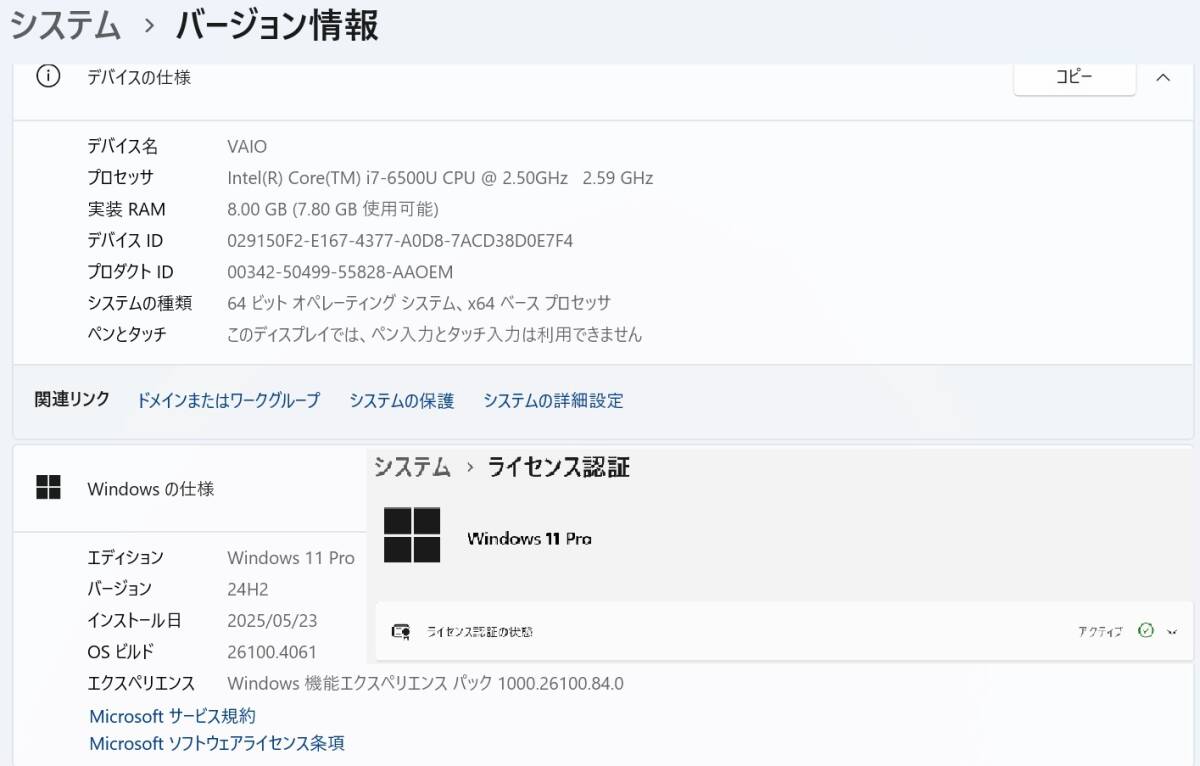This screenshot has height=766, width=1200.
Task: Open the システムの保護 link
Action: coord(401,400)
